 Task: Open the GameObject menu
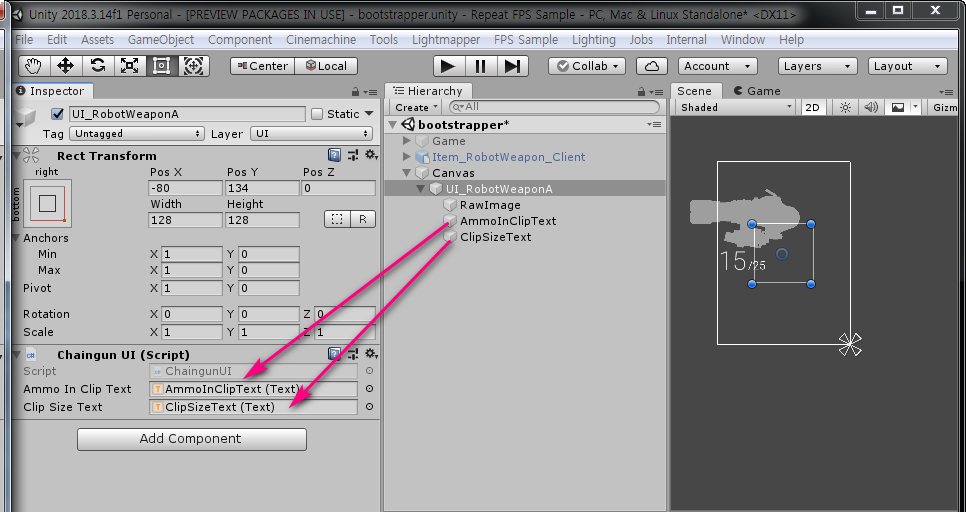pyautogui.click(x=161, y=39)
